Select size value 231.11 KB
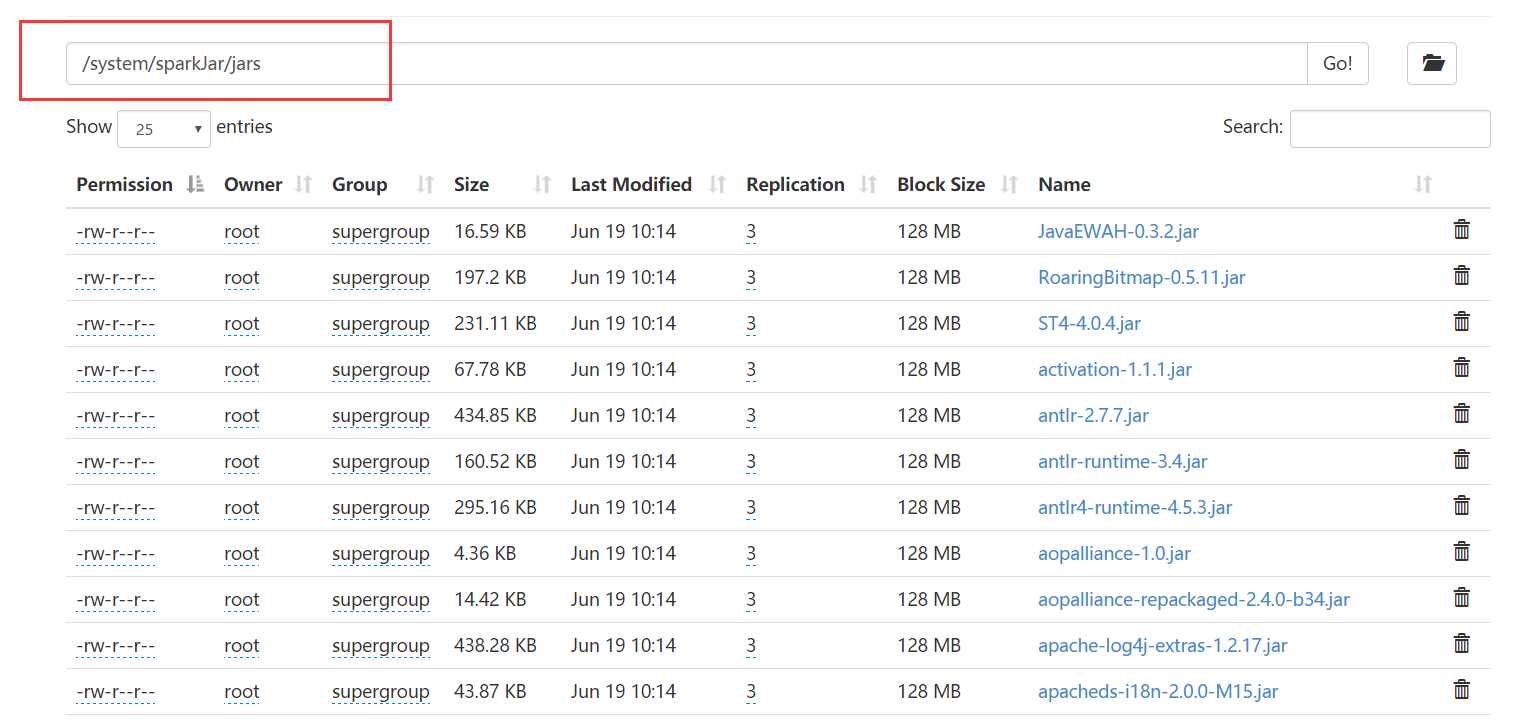 [495, 324]
